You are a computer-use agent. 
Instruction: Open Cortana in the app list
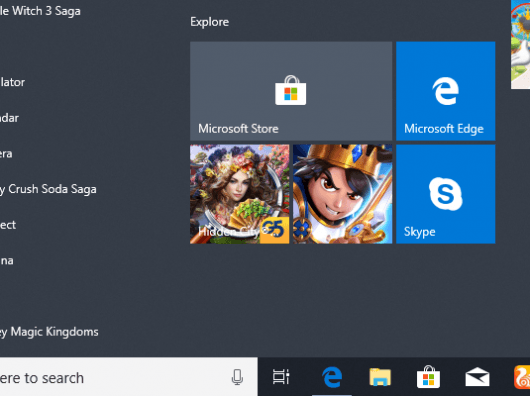click(7, 261)
